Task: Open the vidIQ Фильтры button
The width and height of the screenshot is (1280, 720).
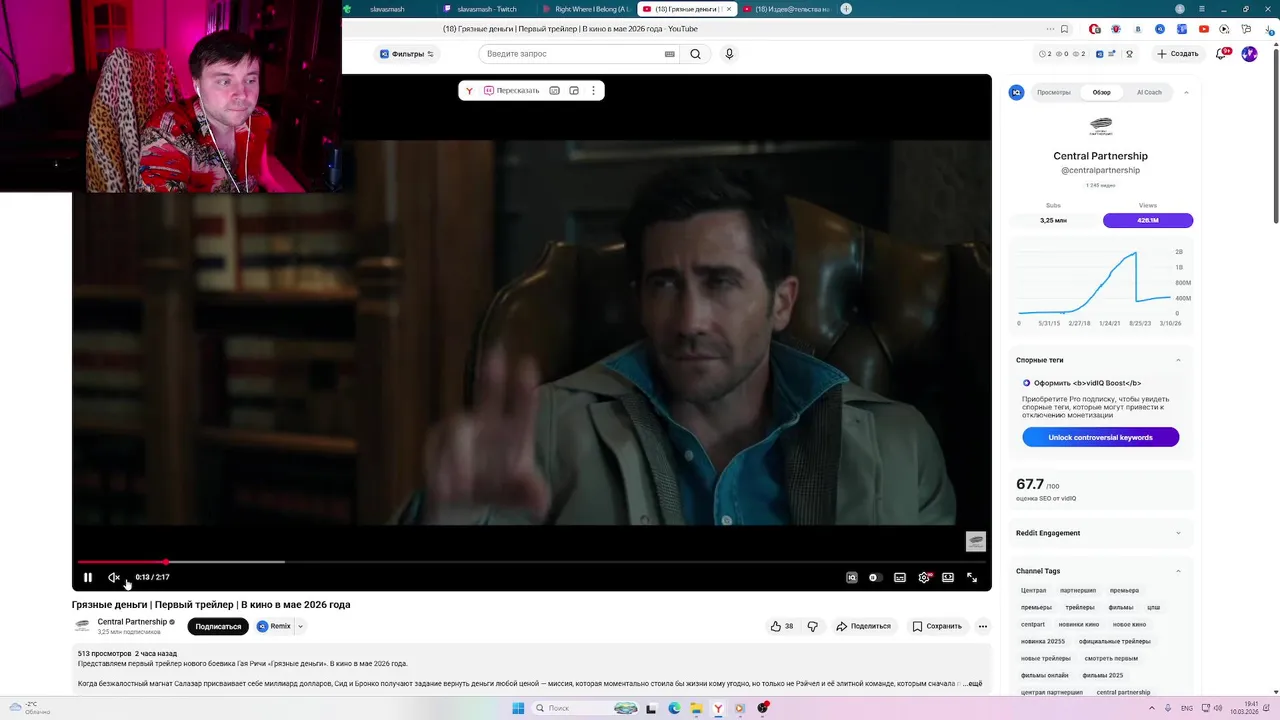Action: [x=406, y=54]
